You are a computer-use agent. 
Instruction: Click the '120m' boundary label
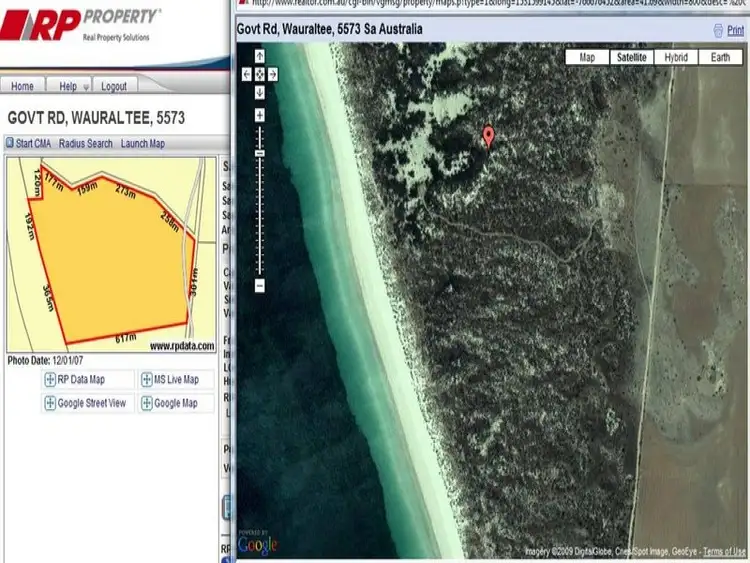pos(37,183)
